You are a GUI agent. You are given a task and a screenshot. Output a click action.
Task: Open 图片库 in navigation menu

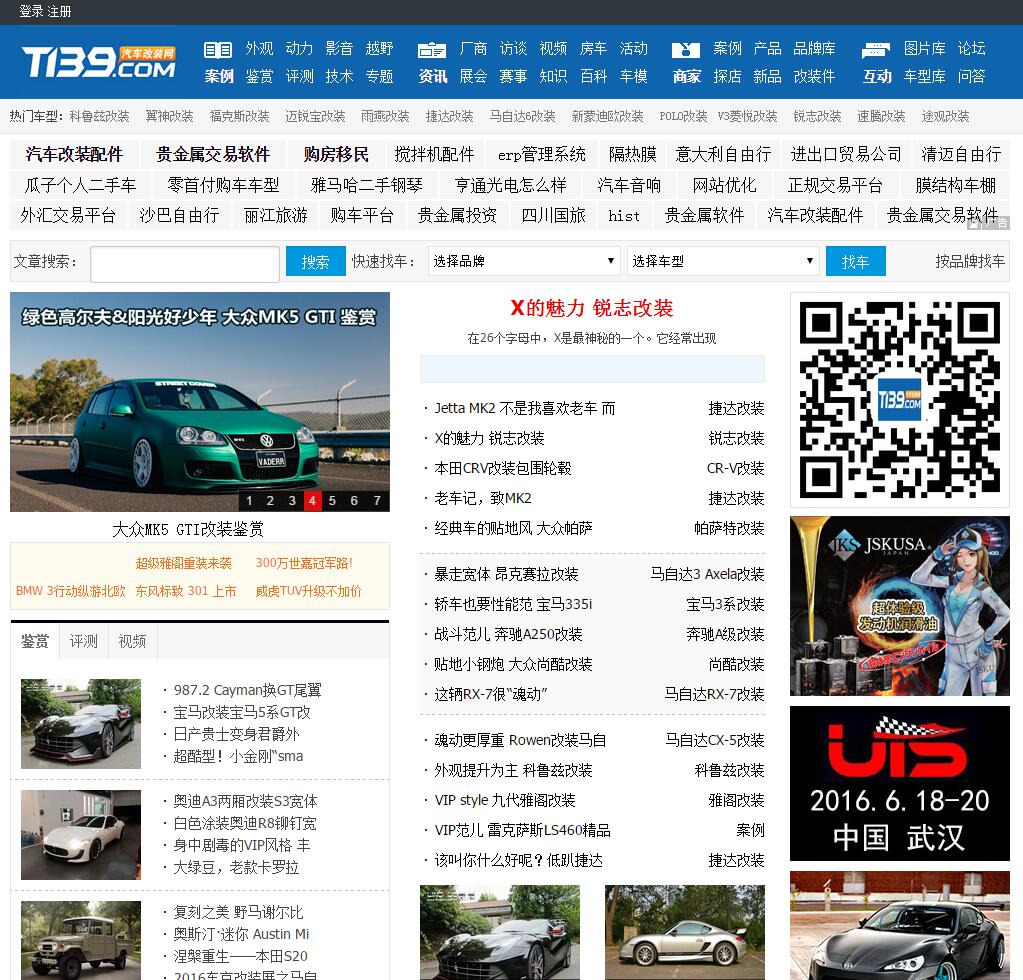point(924,49)
